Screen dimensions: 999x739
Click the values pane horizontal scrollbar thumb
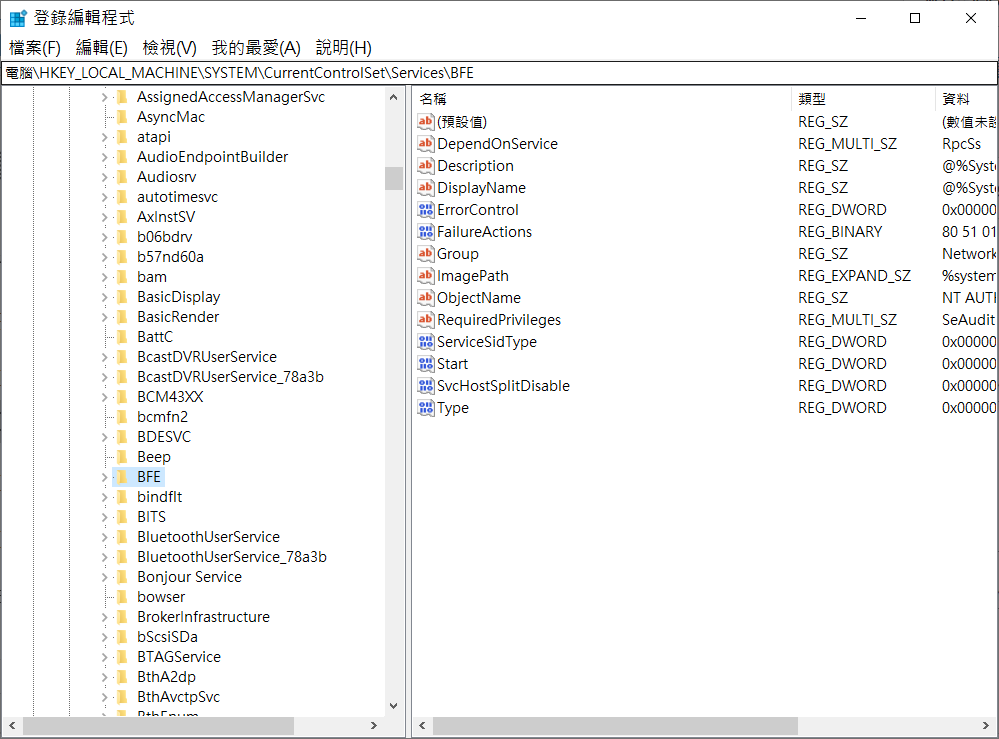pyautogui.click(x=615, y=726)
